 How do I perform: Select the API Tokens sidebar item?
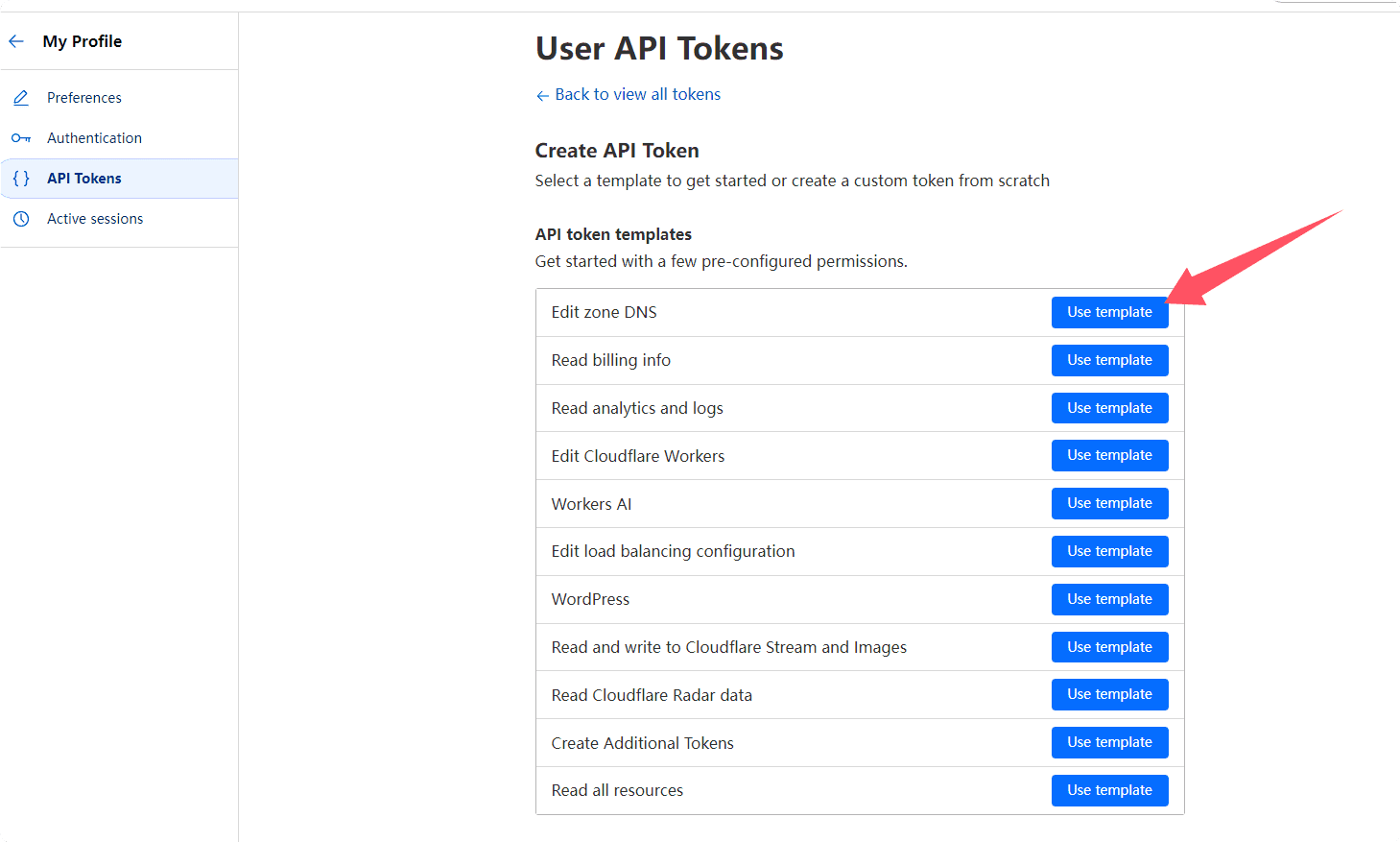(x=84, y=179)
